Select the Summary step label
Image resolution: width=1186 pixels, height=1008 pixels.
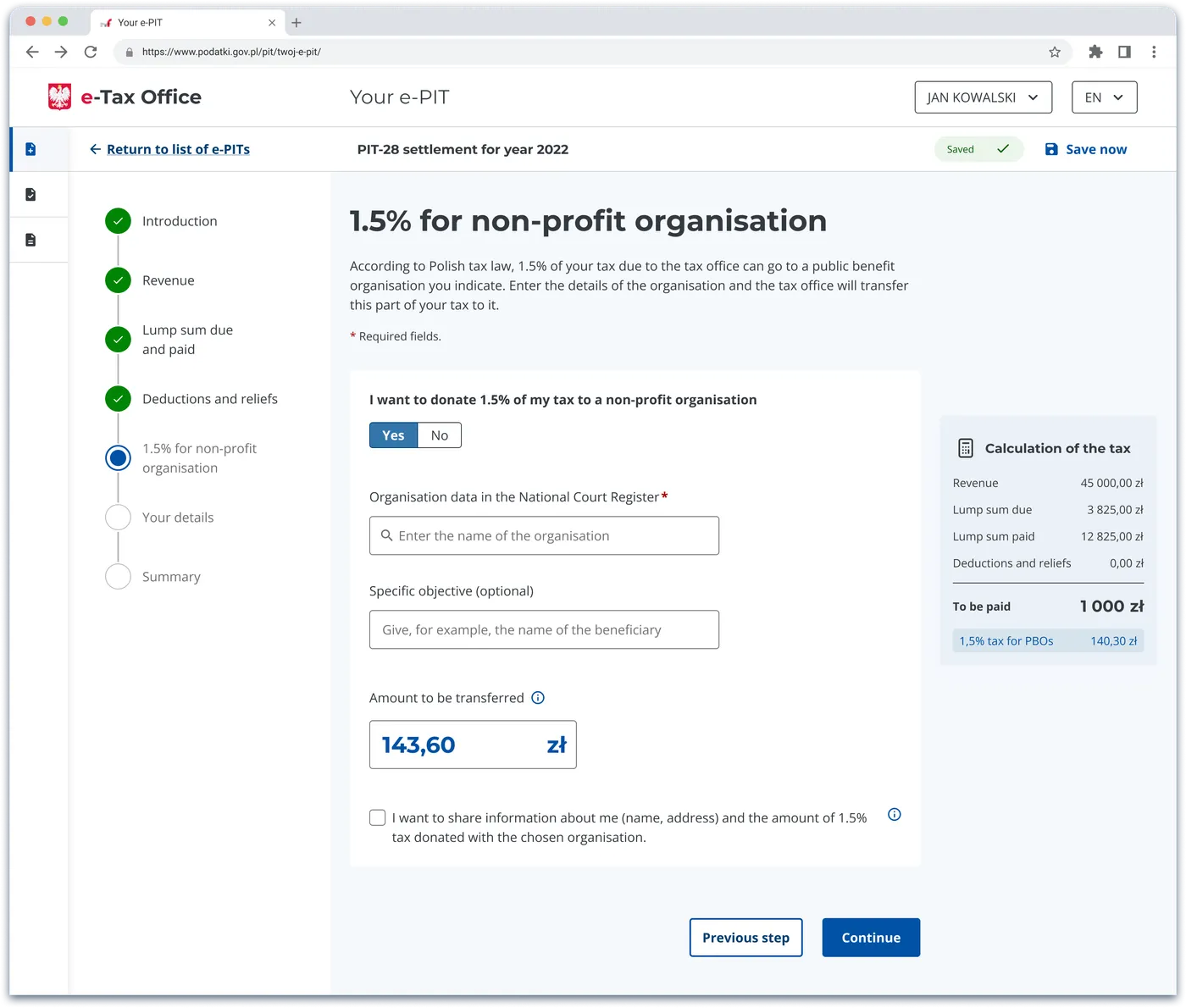[171, 577]
